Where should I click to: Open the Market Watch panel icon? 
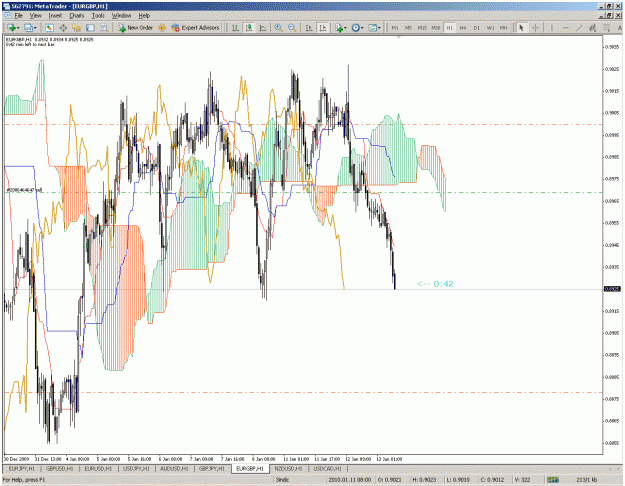[49, 28]
